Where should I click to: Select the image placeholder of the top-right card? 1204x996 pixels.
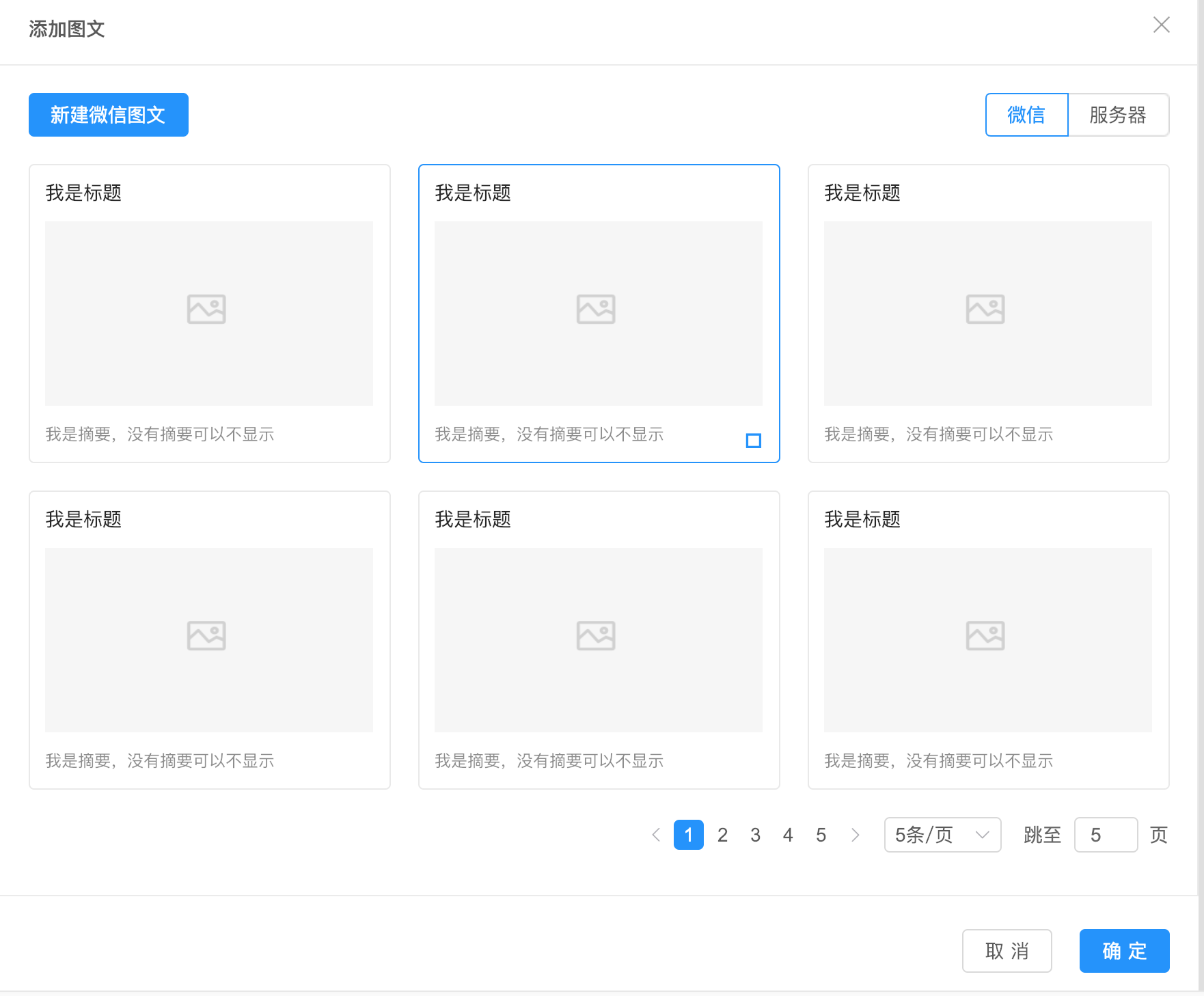988,314
